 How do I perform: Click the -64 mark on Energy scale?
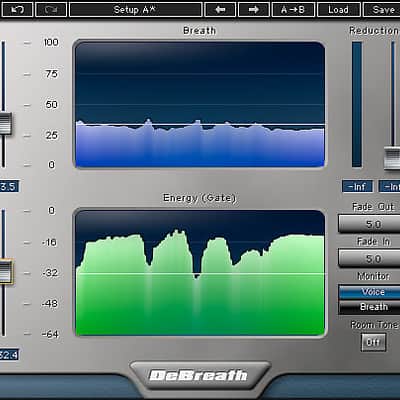point(50,334)
